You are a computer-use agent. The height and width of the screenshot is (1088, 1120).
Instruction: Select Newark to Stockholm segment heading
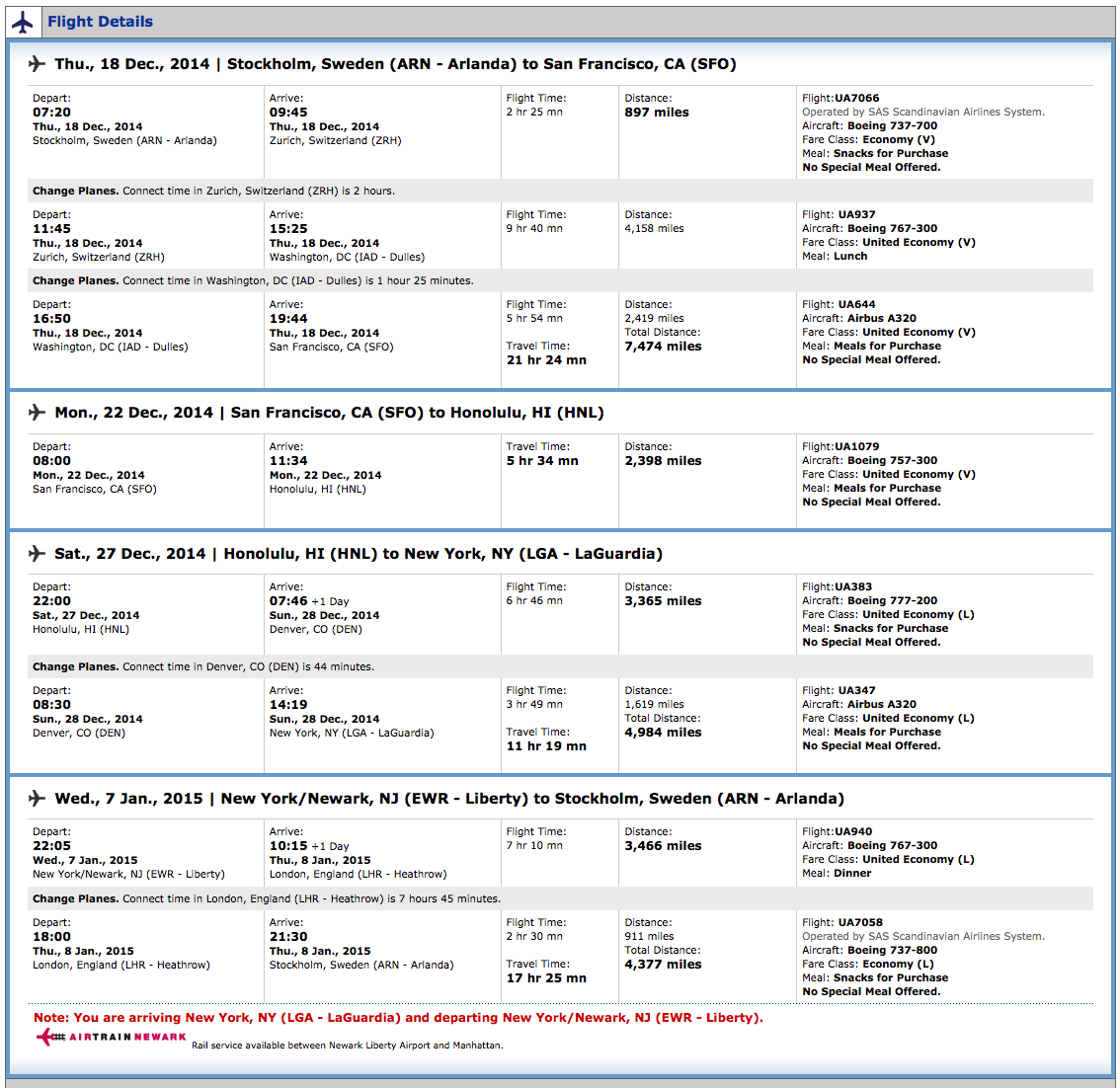(x=449, y=799)
